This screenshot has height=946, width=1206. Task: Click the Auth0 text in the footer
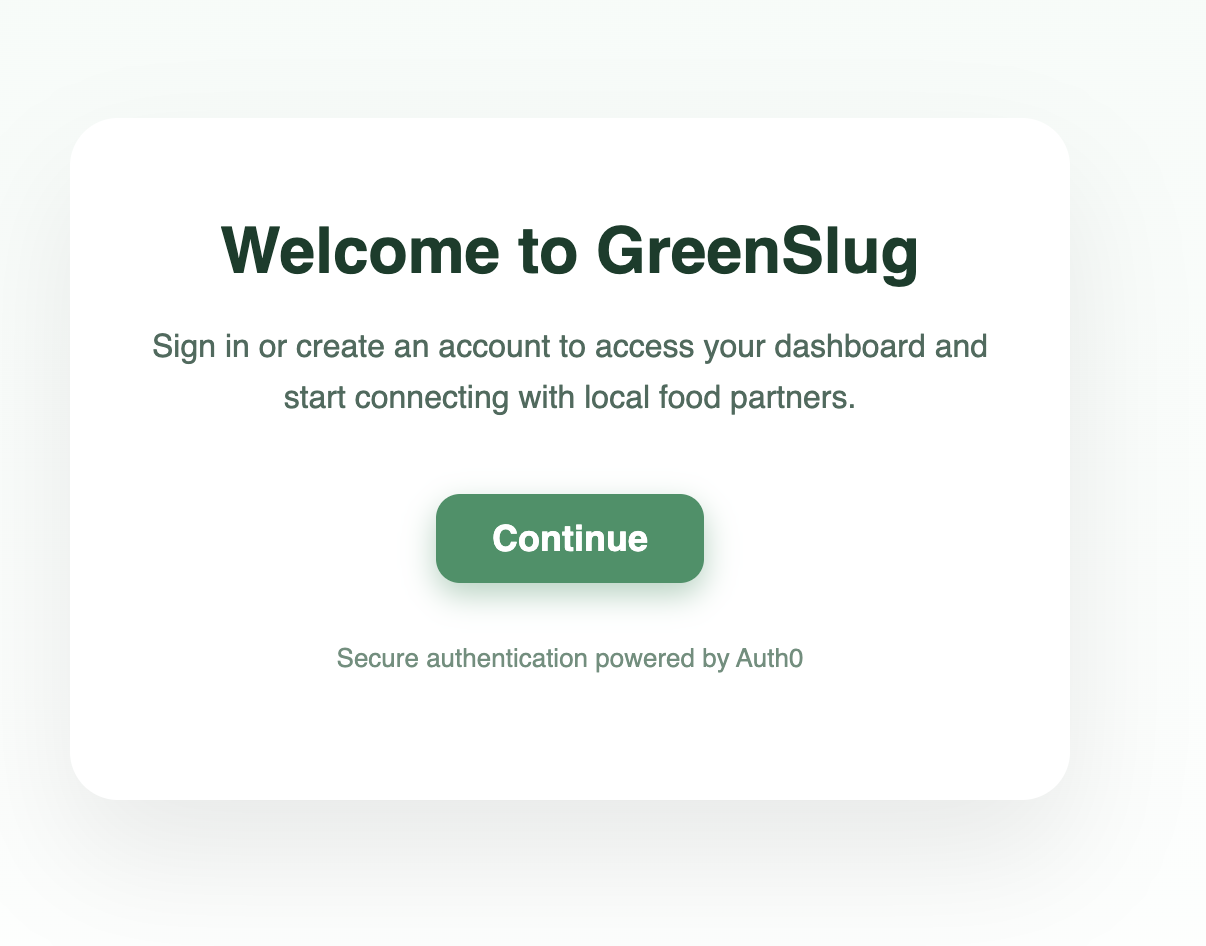coord(769,658)
